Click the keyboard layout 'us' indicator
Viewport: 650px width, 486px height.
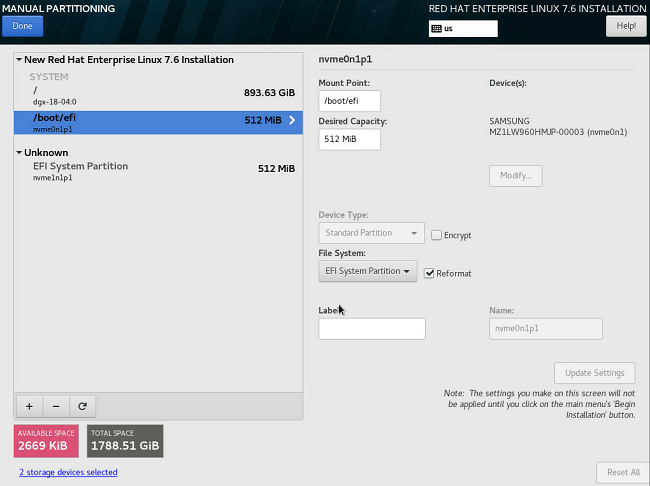[x=463, y=29]
